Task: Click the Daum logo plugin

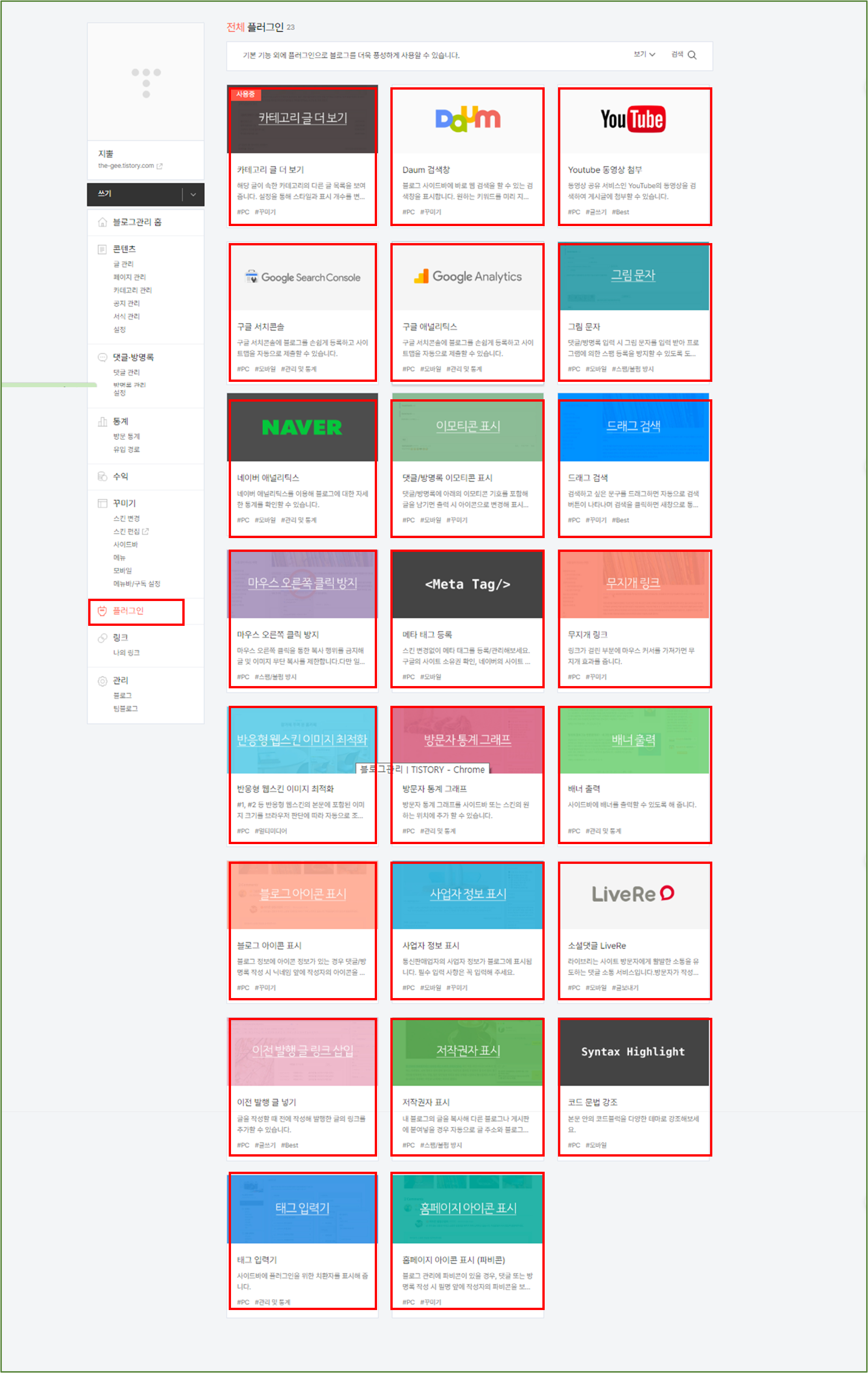Action: pos(468,119)
